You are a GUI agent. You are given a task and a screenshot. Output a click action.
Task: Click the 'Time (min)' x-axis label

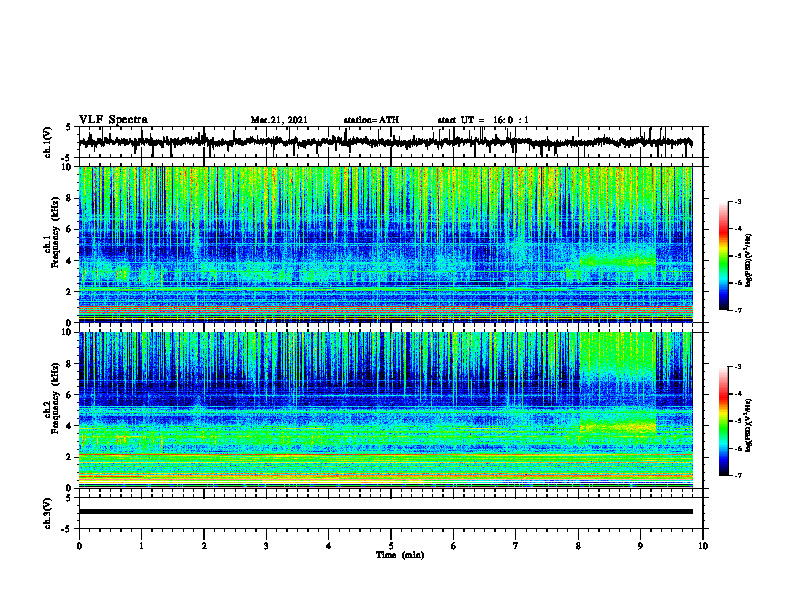[400, 555]
